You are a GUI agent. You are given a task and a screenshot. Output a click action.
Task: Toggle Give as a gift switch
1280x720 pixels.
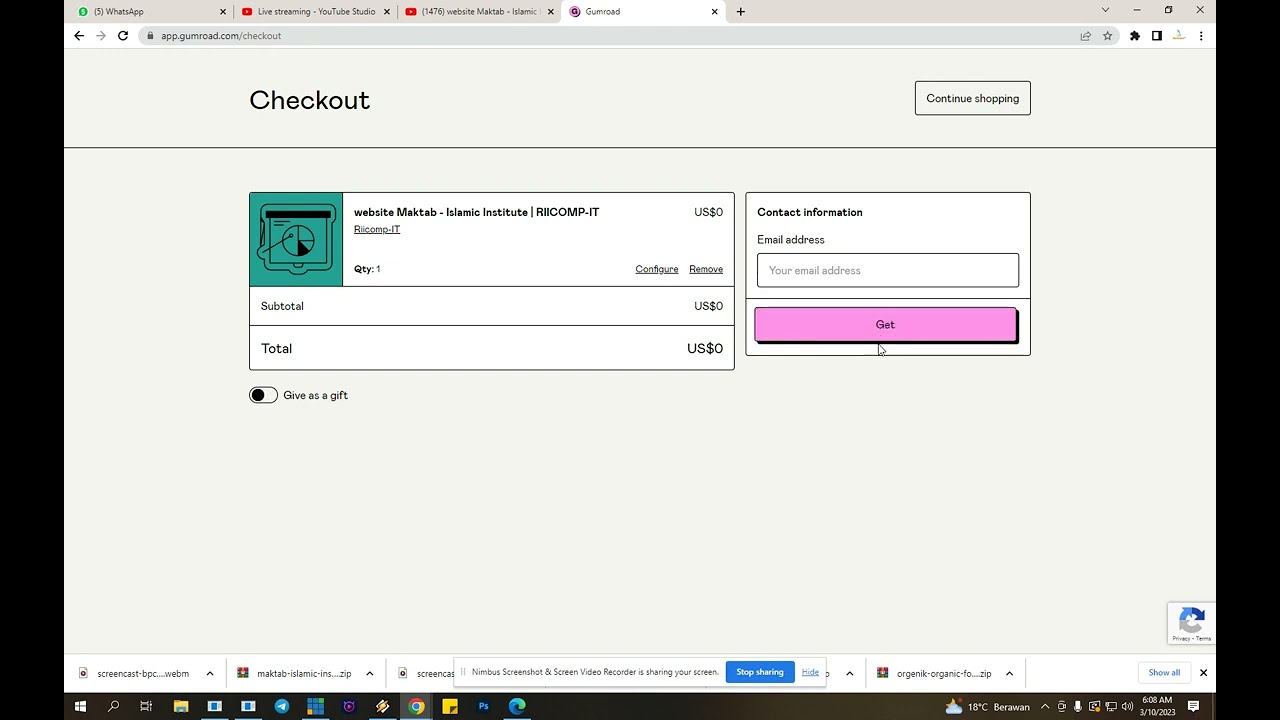(263, 395)
